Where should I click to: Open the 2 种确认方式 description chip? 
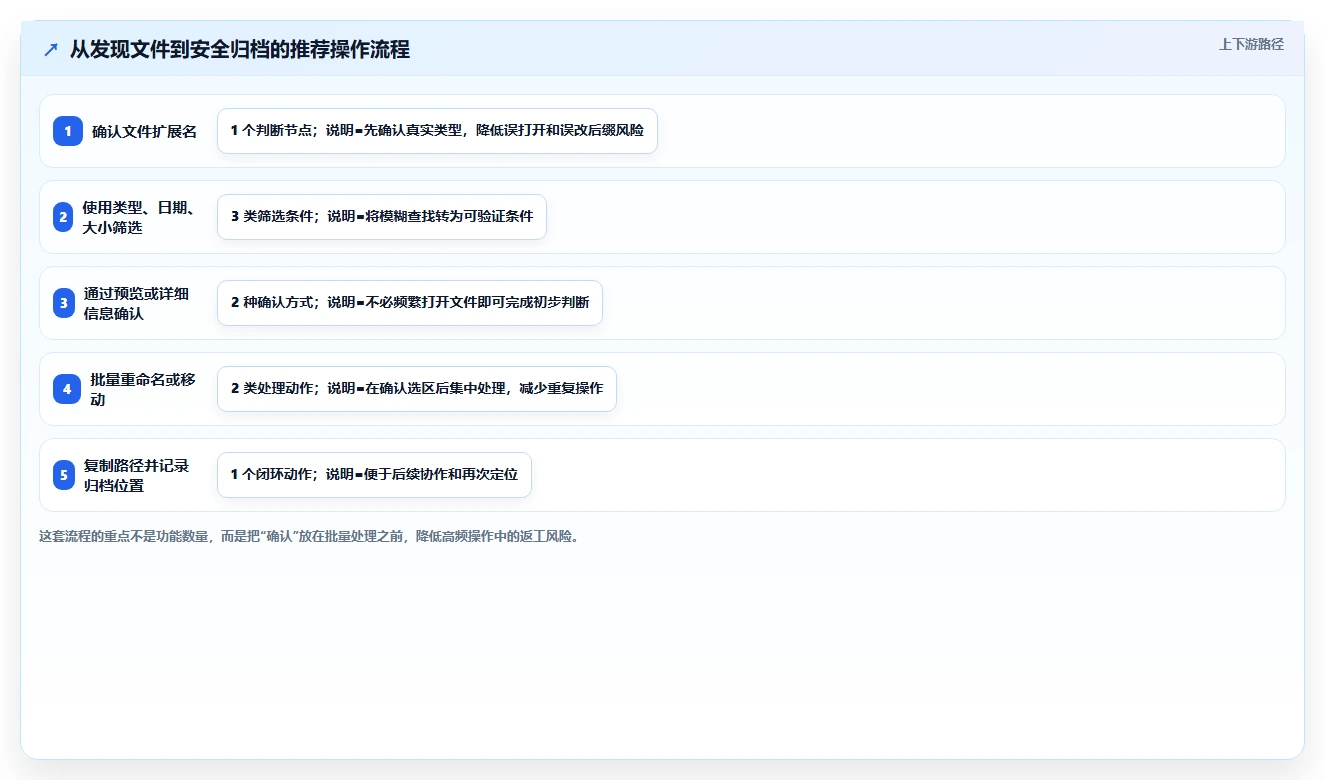410,303
